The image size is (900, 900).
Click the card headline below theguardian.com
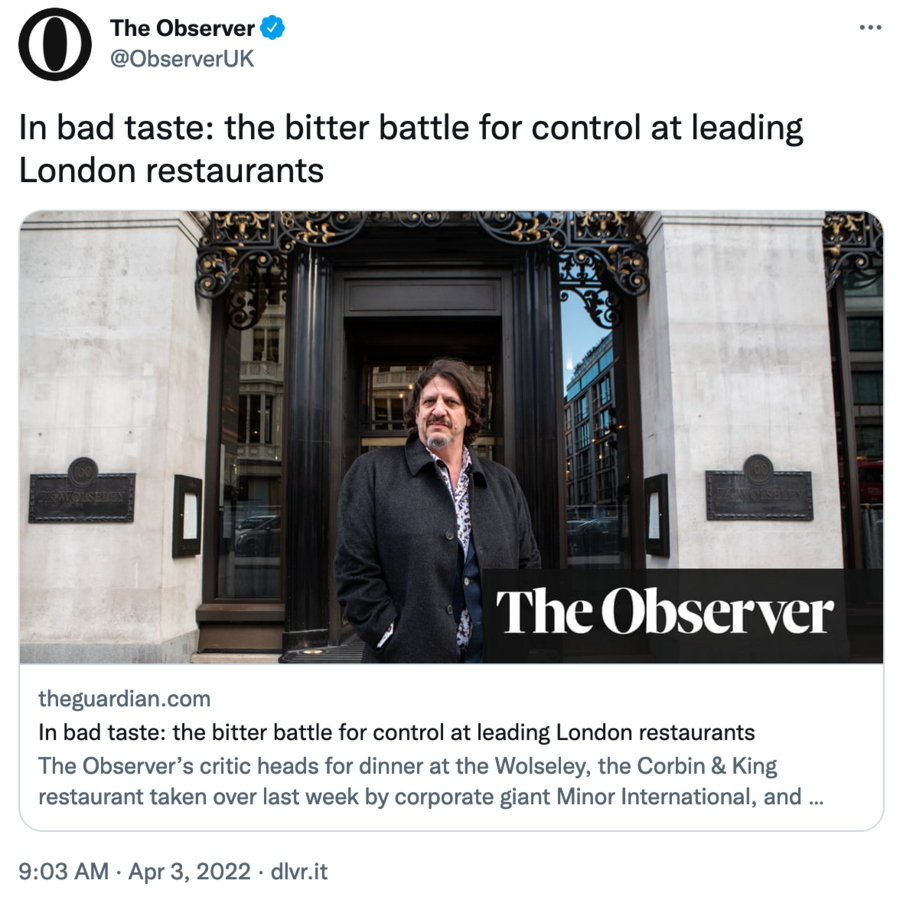[x=396, y=731]
